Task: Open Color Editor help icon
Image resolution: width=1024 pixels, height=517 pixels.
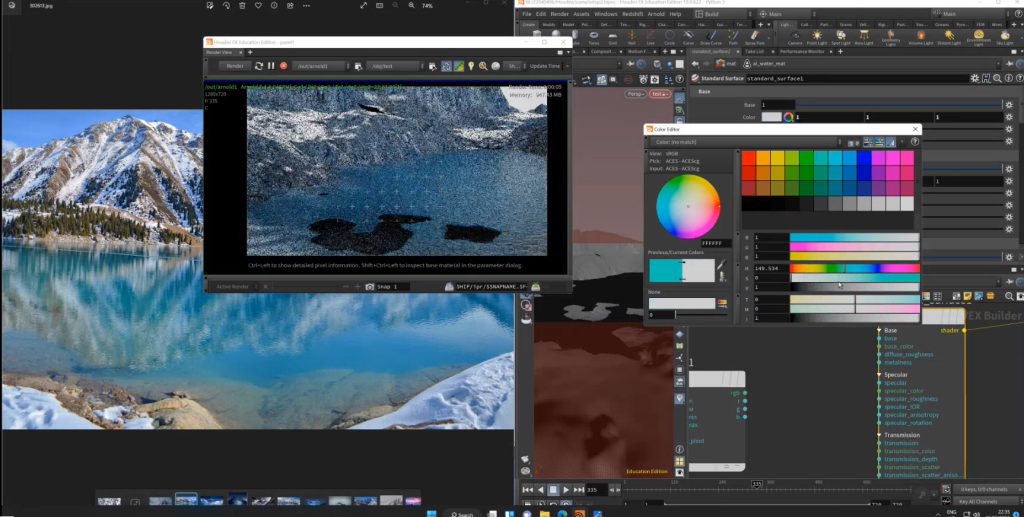Action: coord(915,142)
